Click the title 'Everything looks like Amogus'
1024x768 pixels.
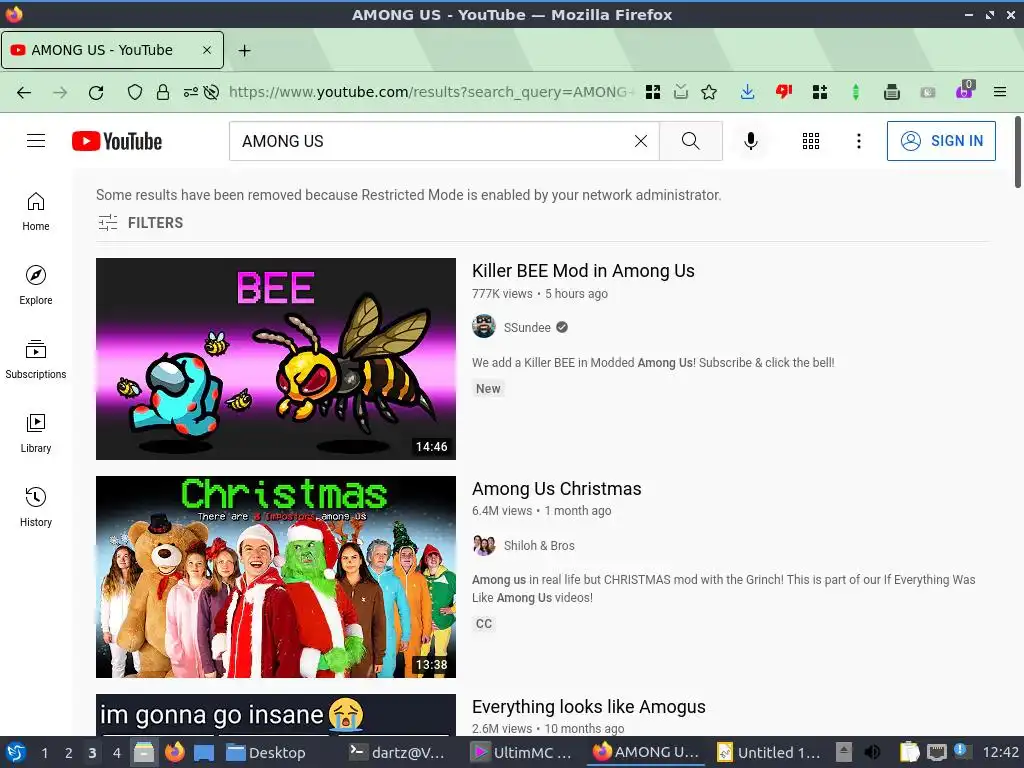click(x=588, y=707)
